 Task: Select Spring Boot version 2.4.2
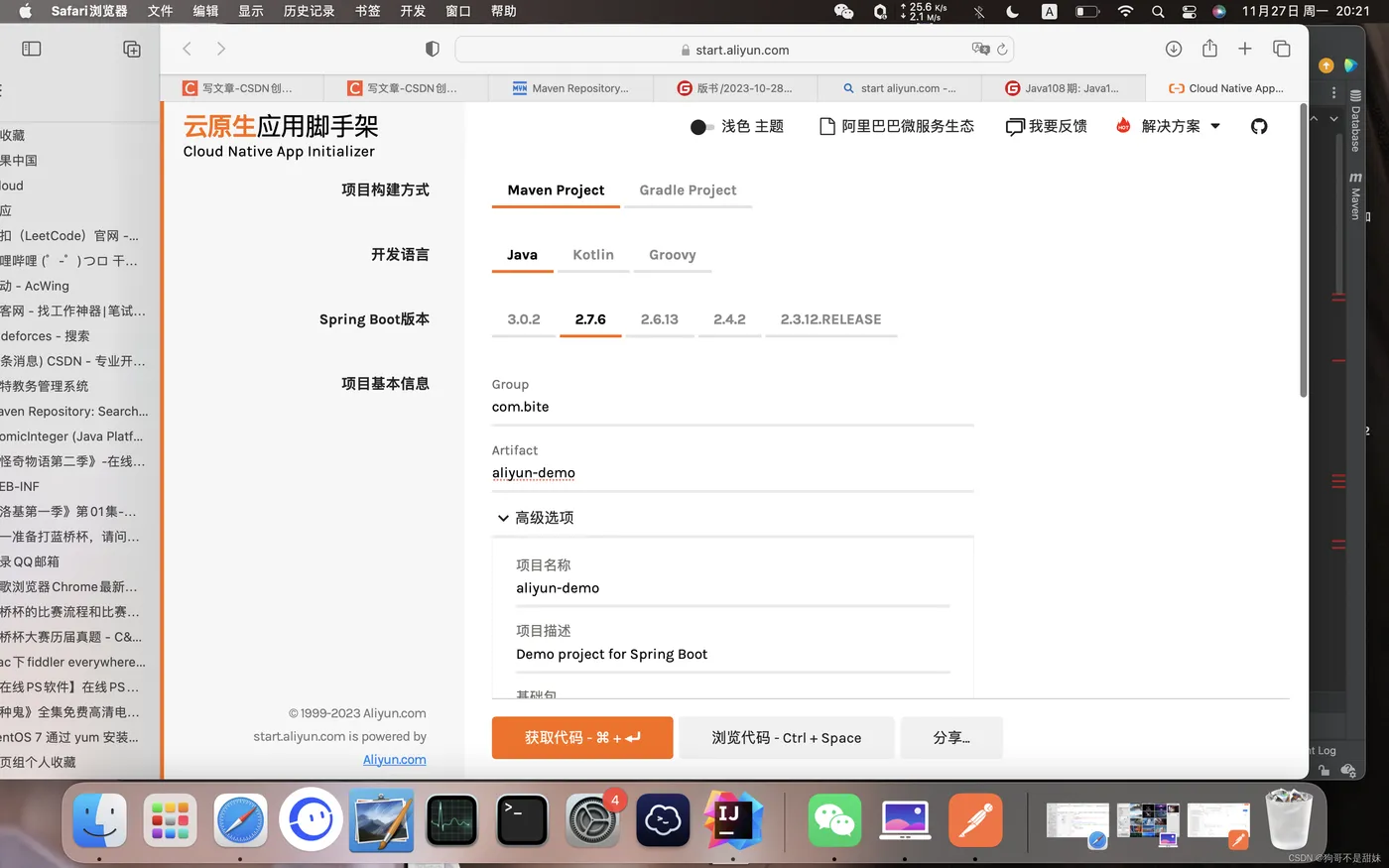729,319
